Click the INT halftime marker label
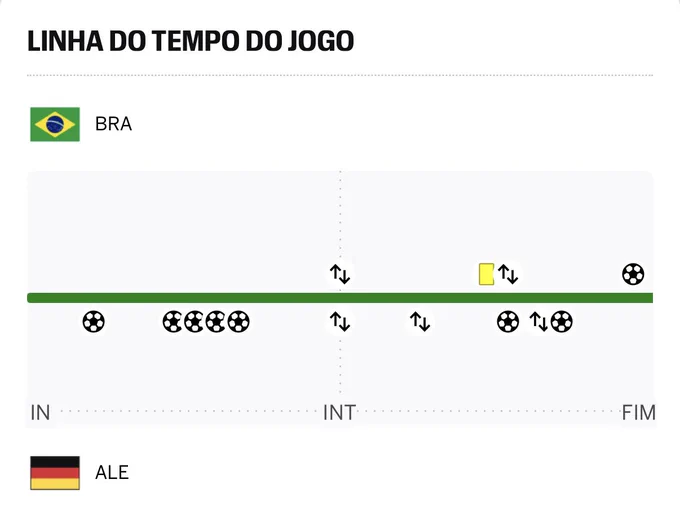Viewport: 680px width, 510px height. [340, 412]
